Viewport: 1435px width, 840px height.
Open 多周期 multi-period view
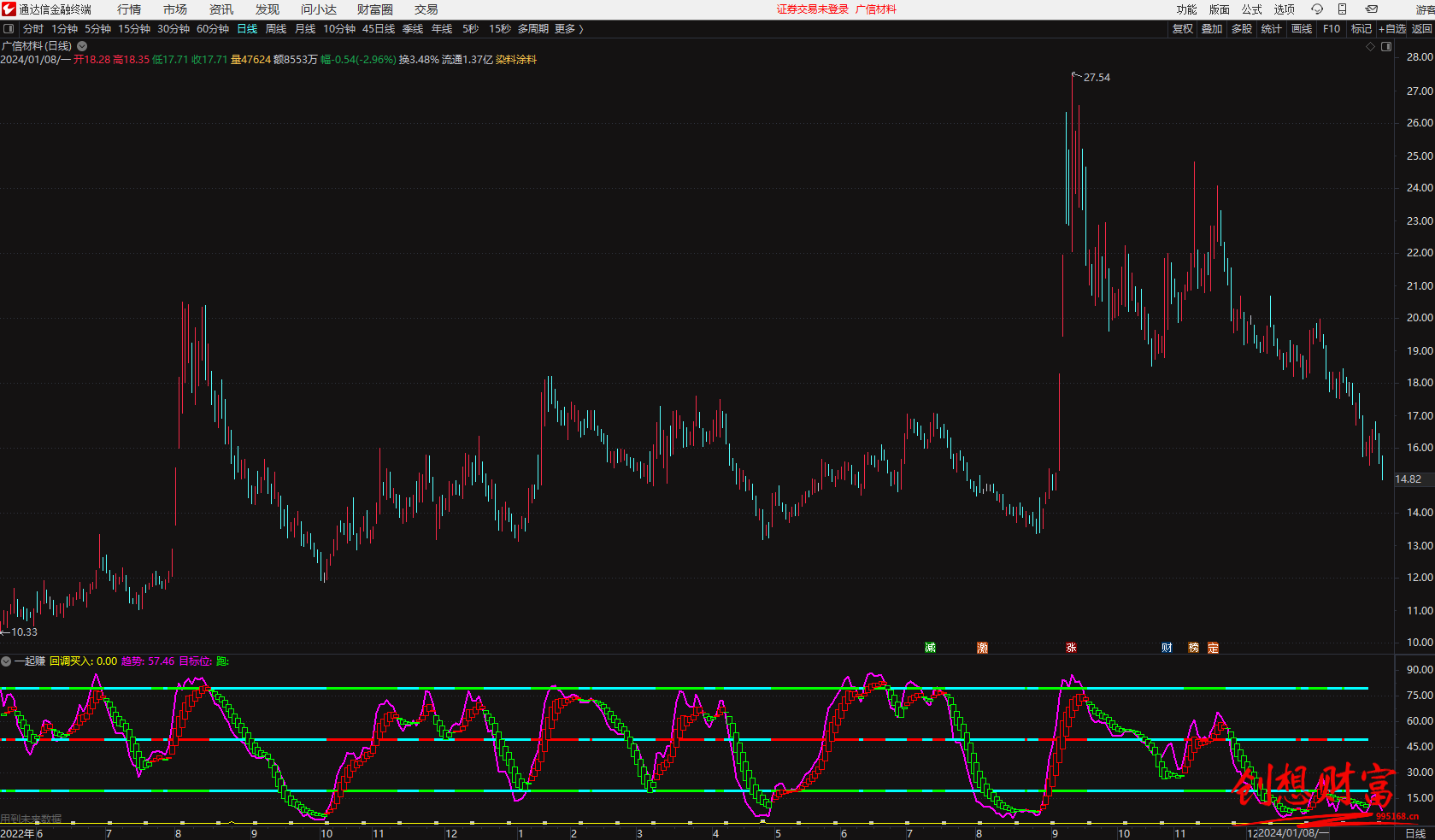[533, 29]
